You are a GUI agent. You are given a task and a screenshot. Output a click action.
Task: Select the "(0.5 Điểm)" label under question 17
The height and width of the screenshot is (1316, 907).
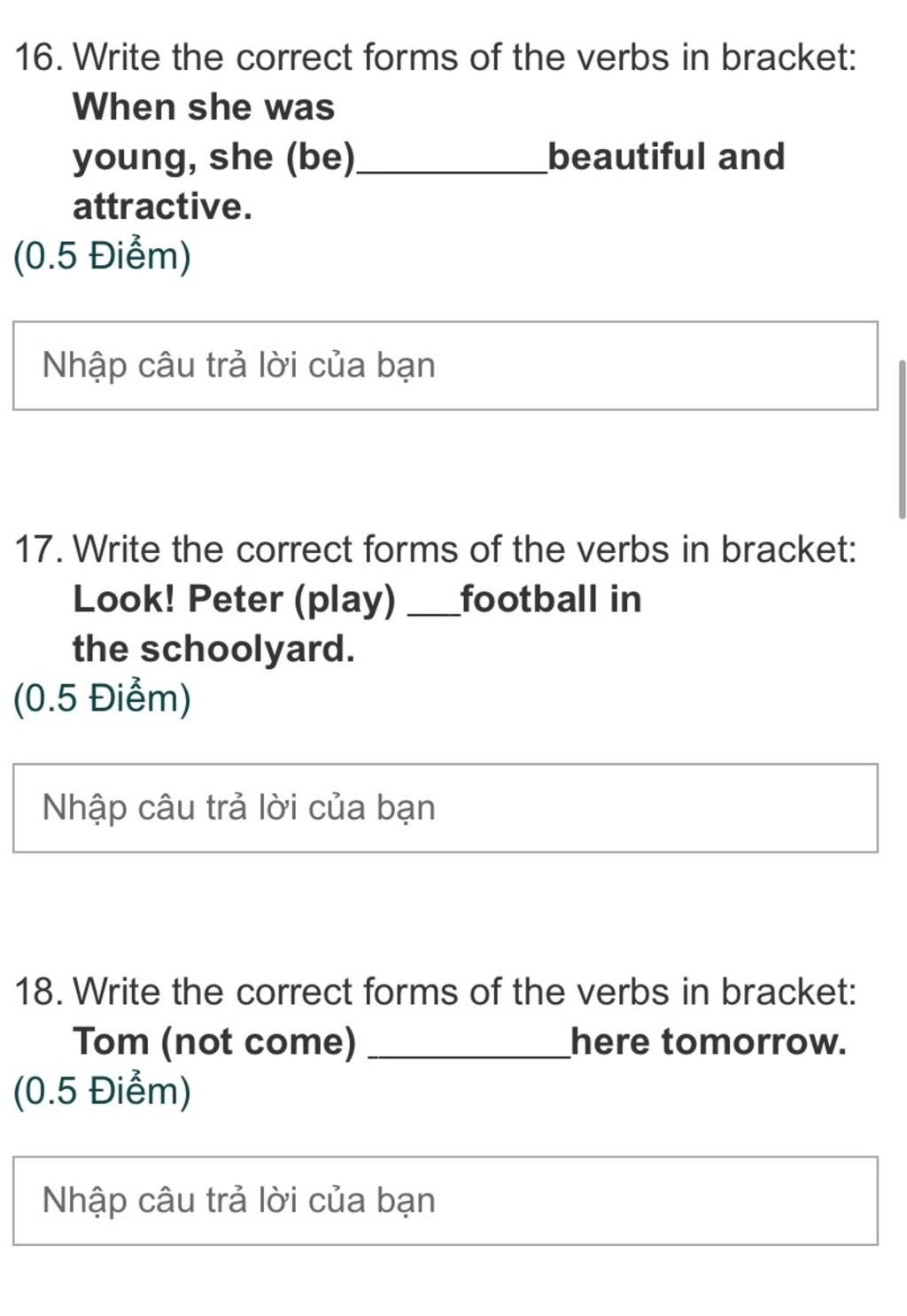[103, 698]
